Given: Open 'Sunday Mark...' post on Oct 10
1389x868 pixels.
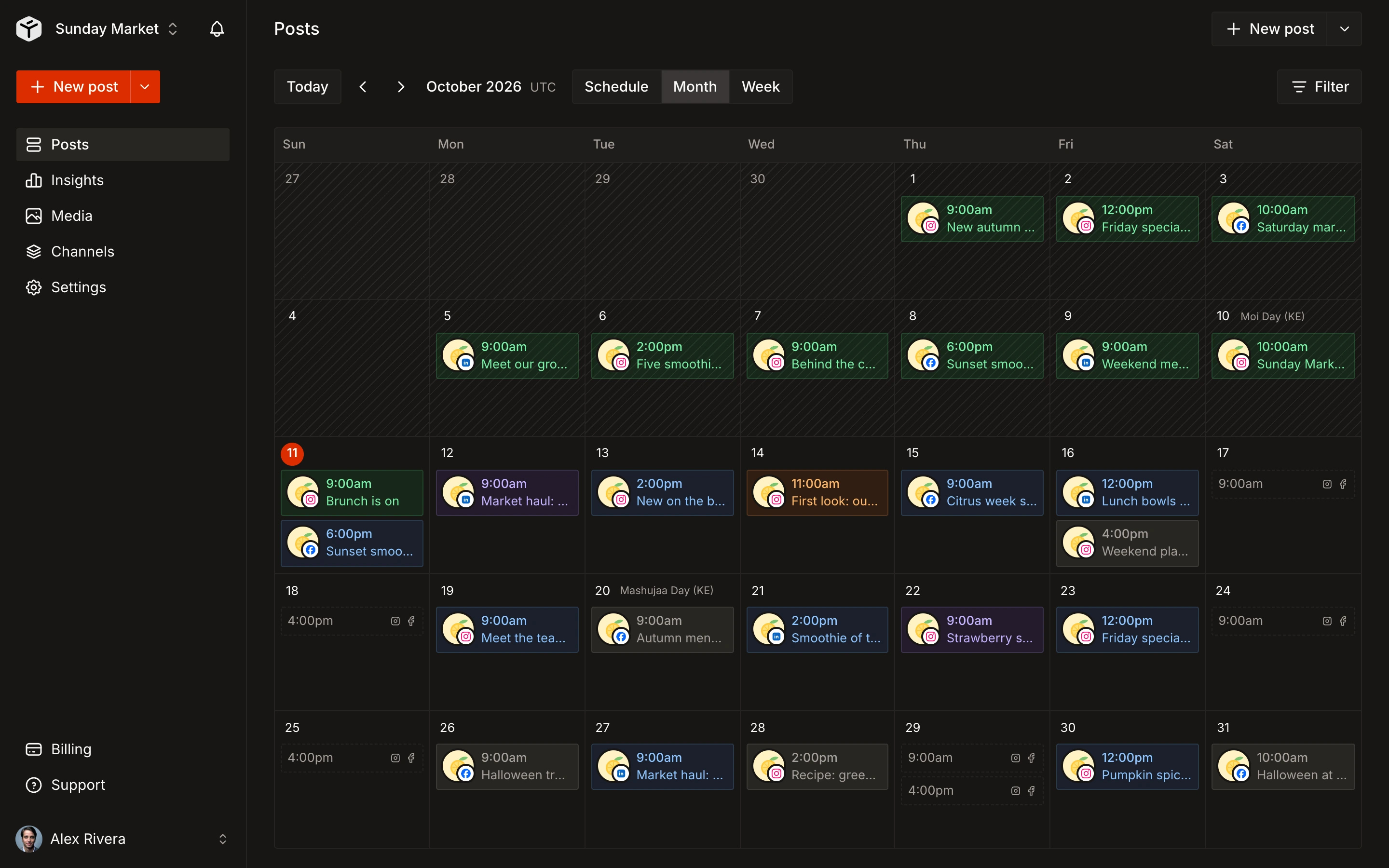Looking at the screenshot, I should pyautogui.click(x=1283, y=356).
